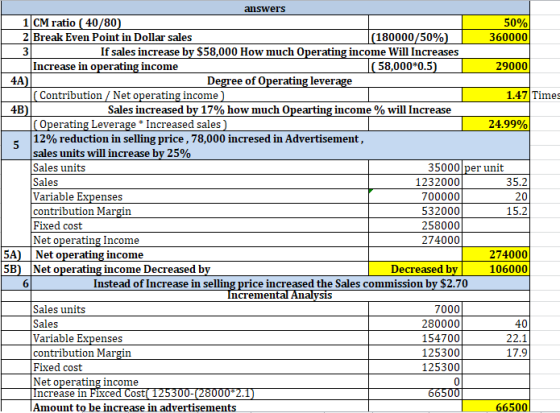
Task: Select the "17.9" per unit cell
Action: pyautogui.click(x=496, y=353)
